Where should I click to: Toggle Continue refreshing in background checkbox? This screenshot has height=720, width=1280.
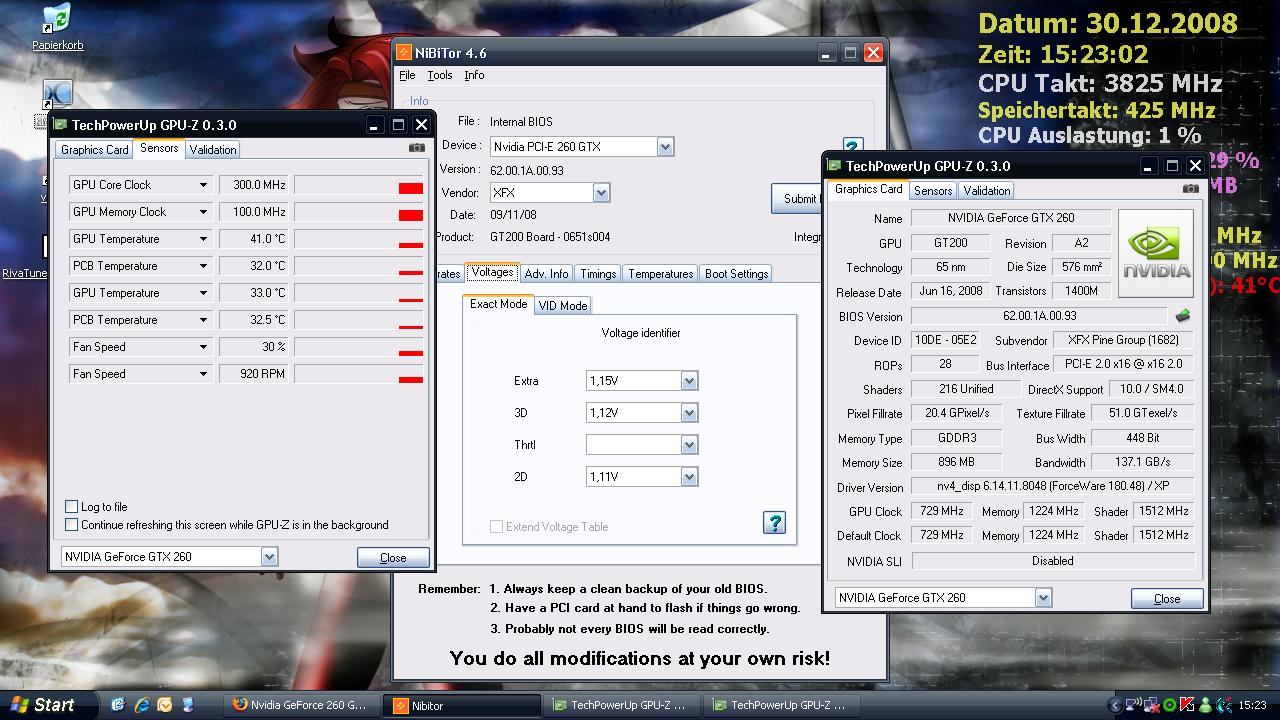click(x=71, y=524)
